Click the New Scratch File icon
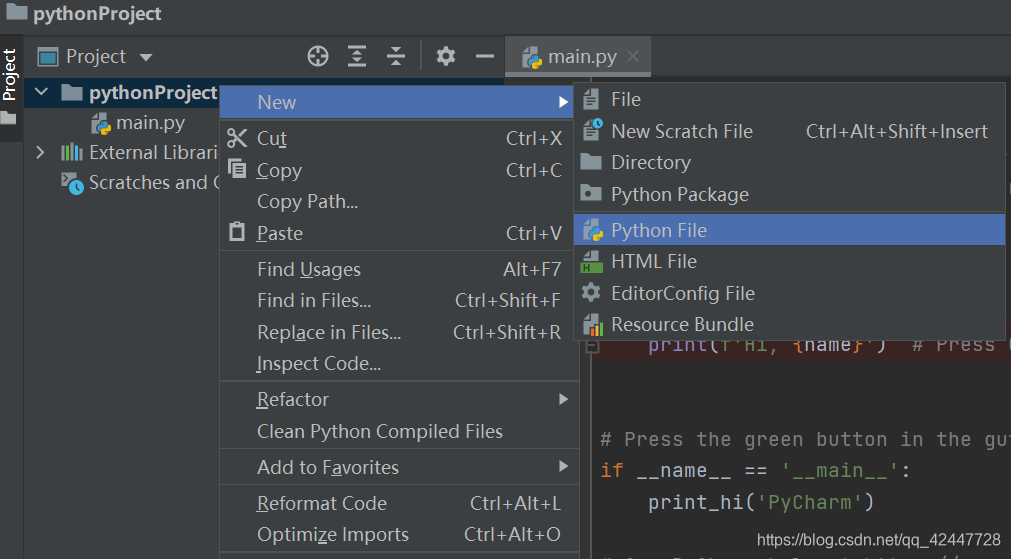The image size is (1011, 559). [592, 130]
